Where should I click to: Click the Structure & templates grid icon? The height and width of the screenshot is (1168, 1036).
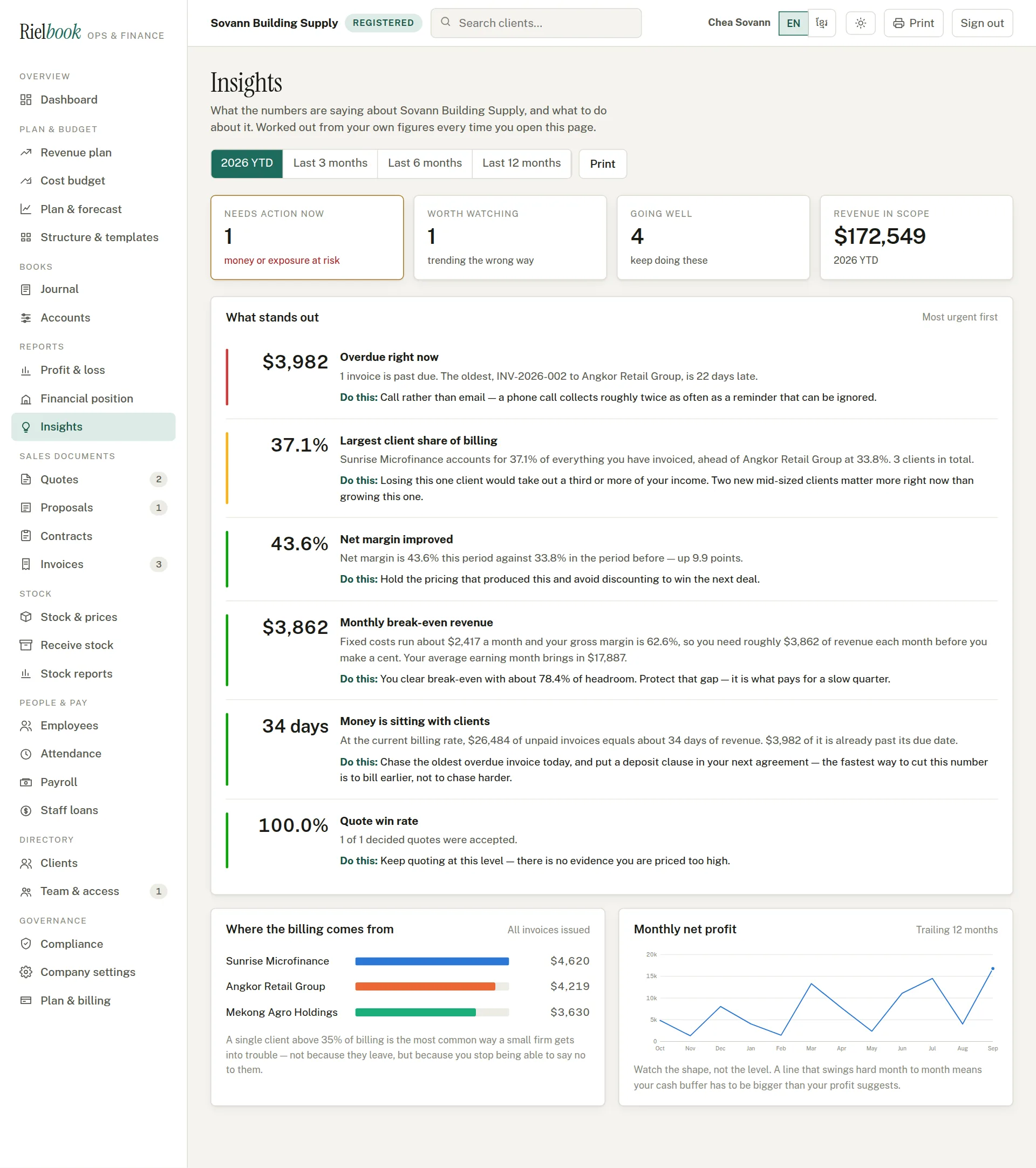tap(26, 237)
